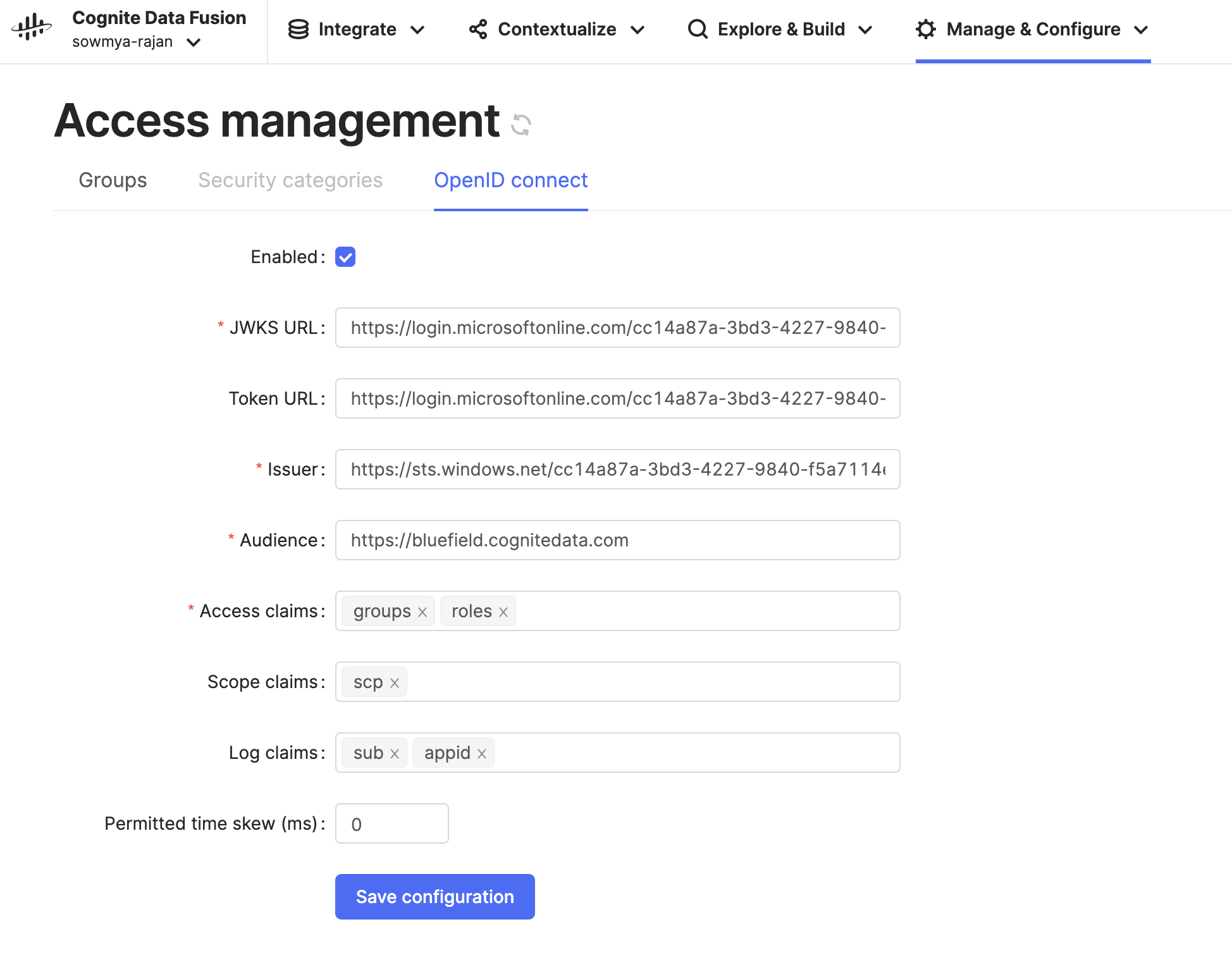1232x960 pixels.
Task: Click the Manage & Configure gear icon
Action: 926,29
